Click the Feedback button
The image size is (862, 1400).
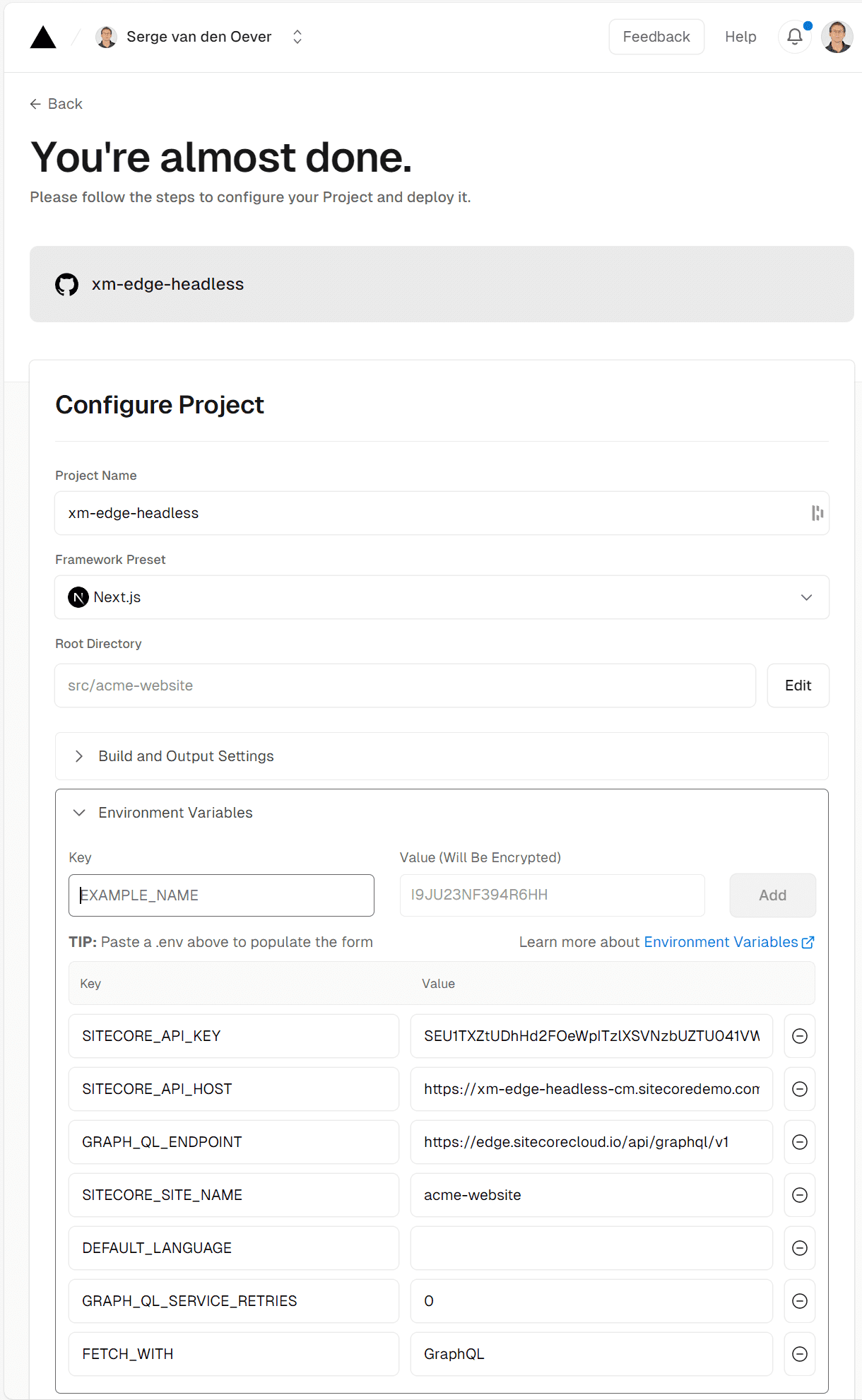coord(656,37)
